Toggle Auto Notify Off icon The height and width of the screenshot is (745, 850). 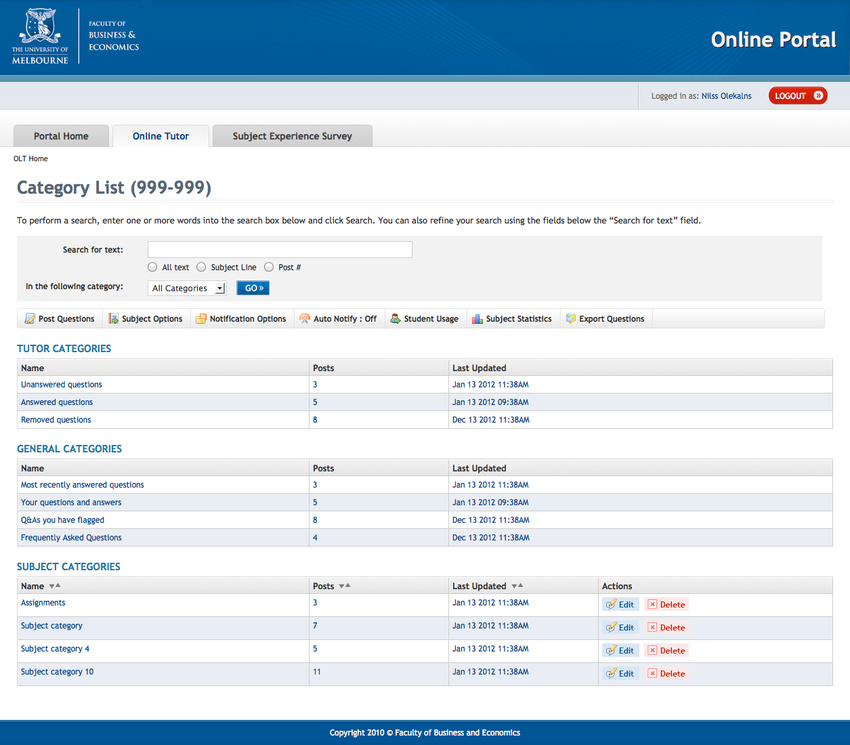[305, 319]
